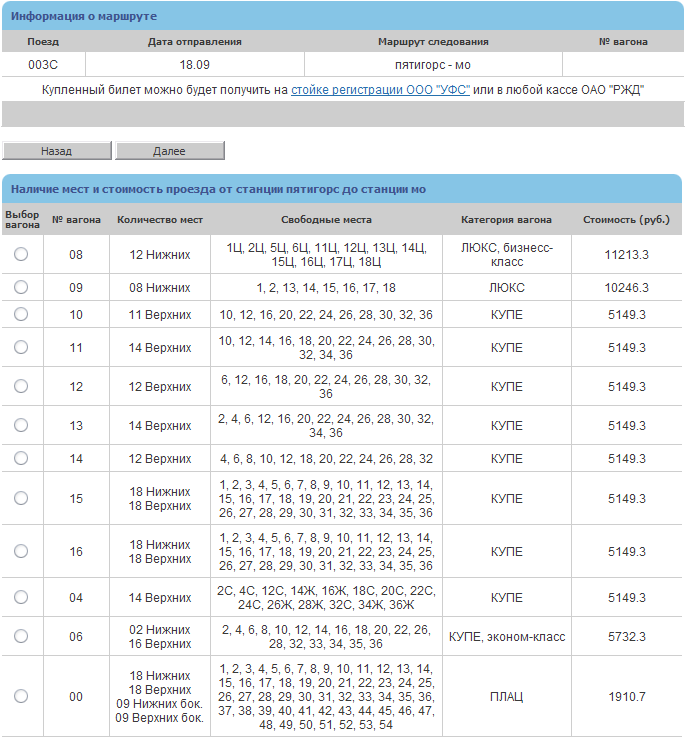Click price 11213.3 for ЛЮКС бизнес-класс

click(x=626, y=255)
